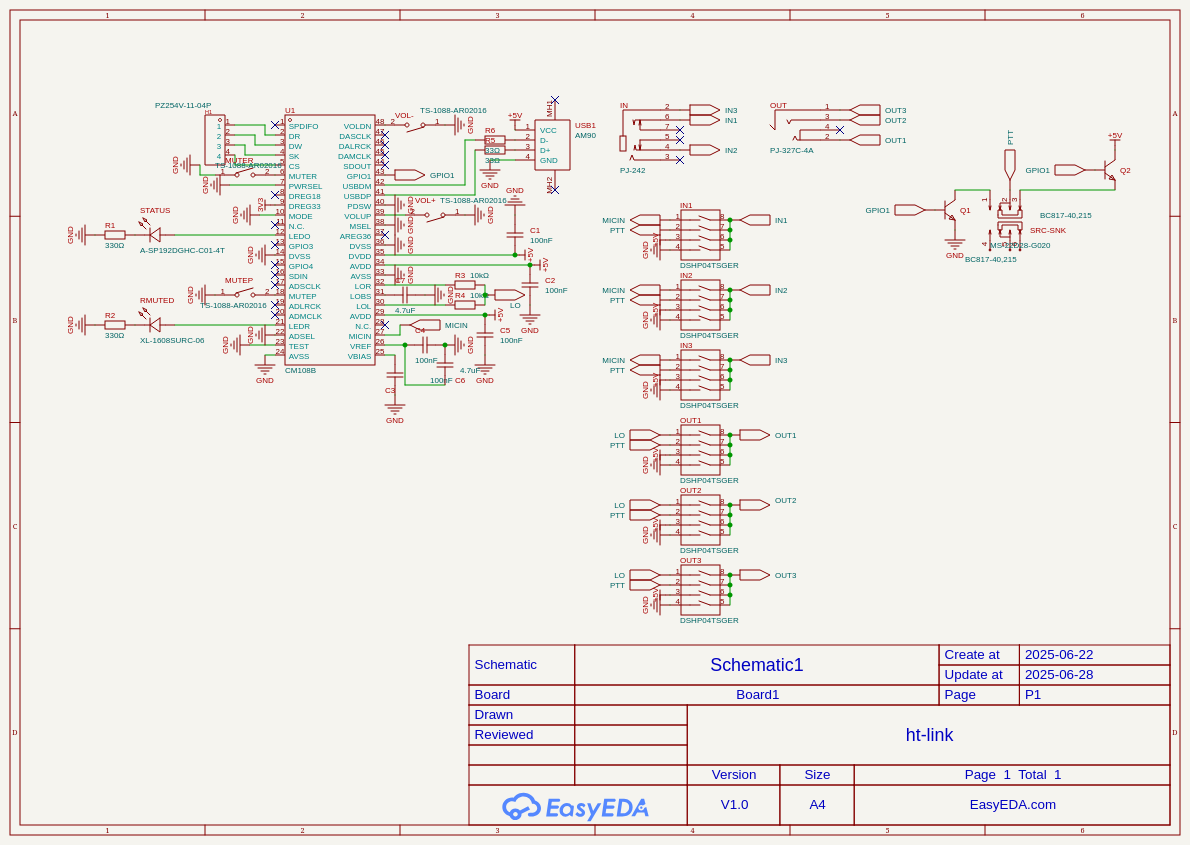Click transistor Q1 symbol
1190x845 pixels.
coord(949,210)
